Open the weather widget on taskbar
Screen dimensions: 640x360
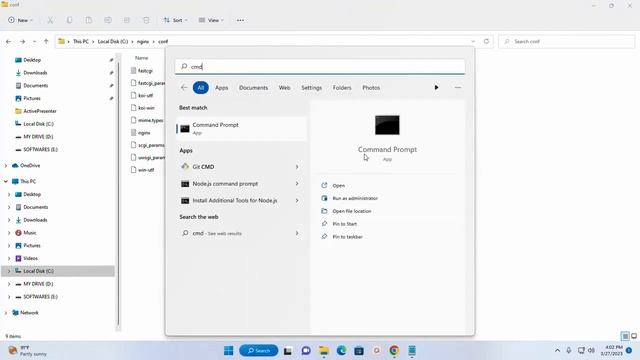click(28, 351)
